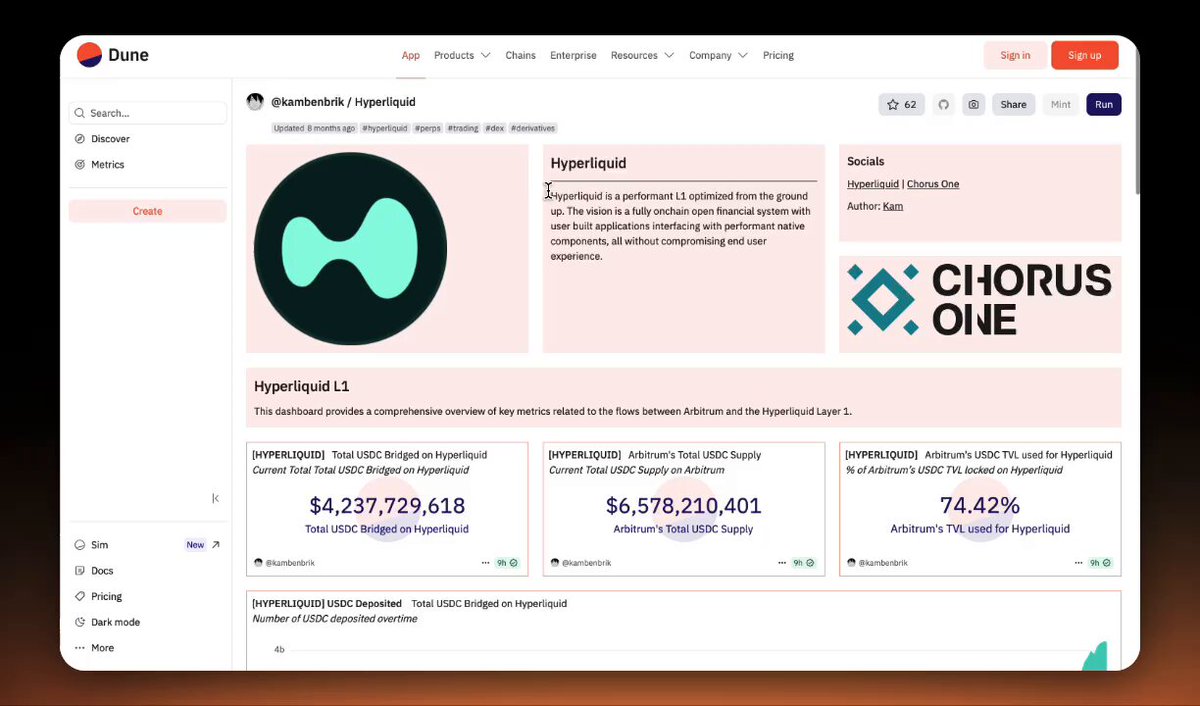Click the search magnifier icon in sidebar

80,113
